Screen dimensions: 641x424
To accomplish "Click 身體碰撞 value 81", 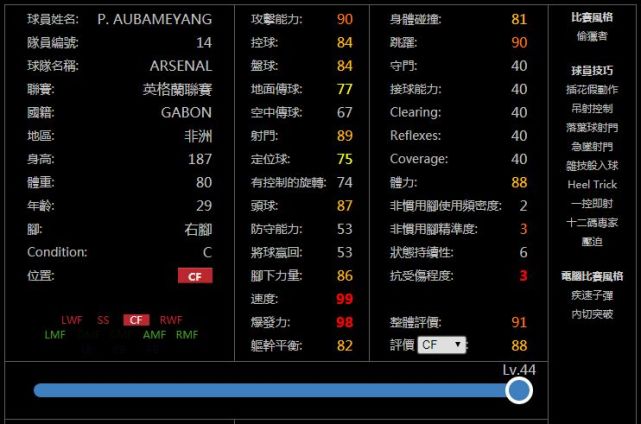I will 519,19.
